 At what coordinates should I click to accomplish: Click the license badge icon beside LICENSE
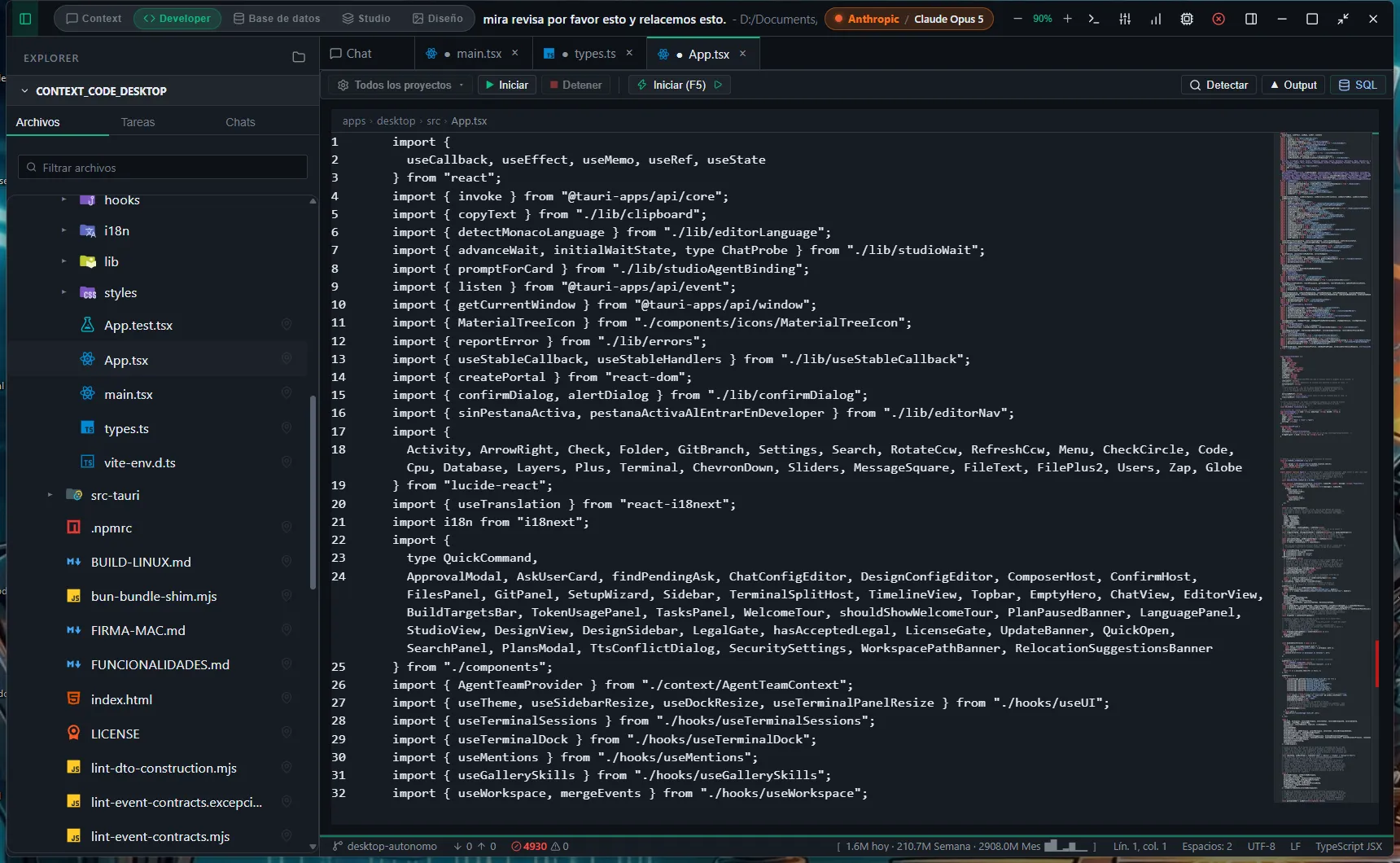[73, 733]
